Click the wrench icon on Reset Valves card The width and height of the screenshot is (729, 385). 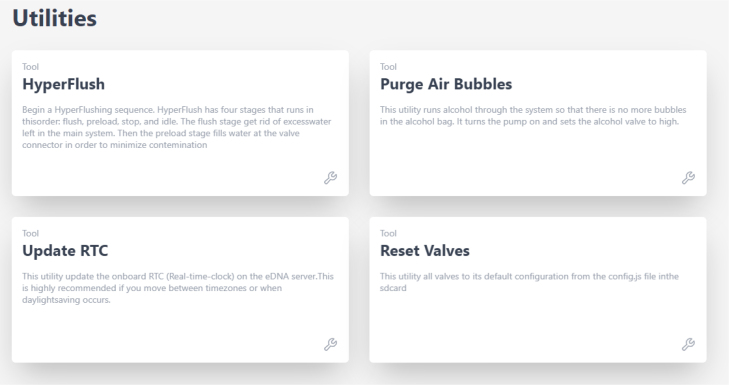click(688, 344)
